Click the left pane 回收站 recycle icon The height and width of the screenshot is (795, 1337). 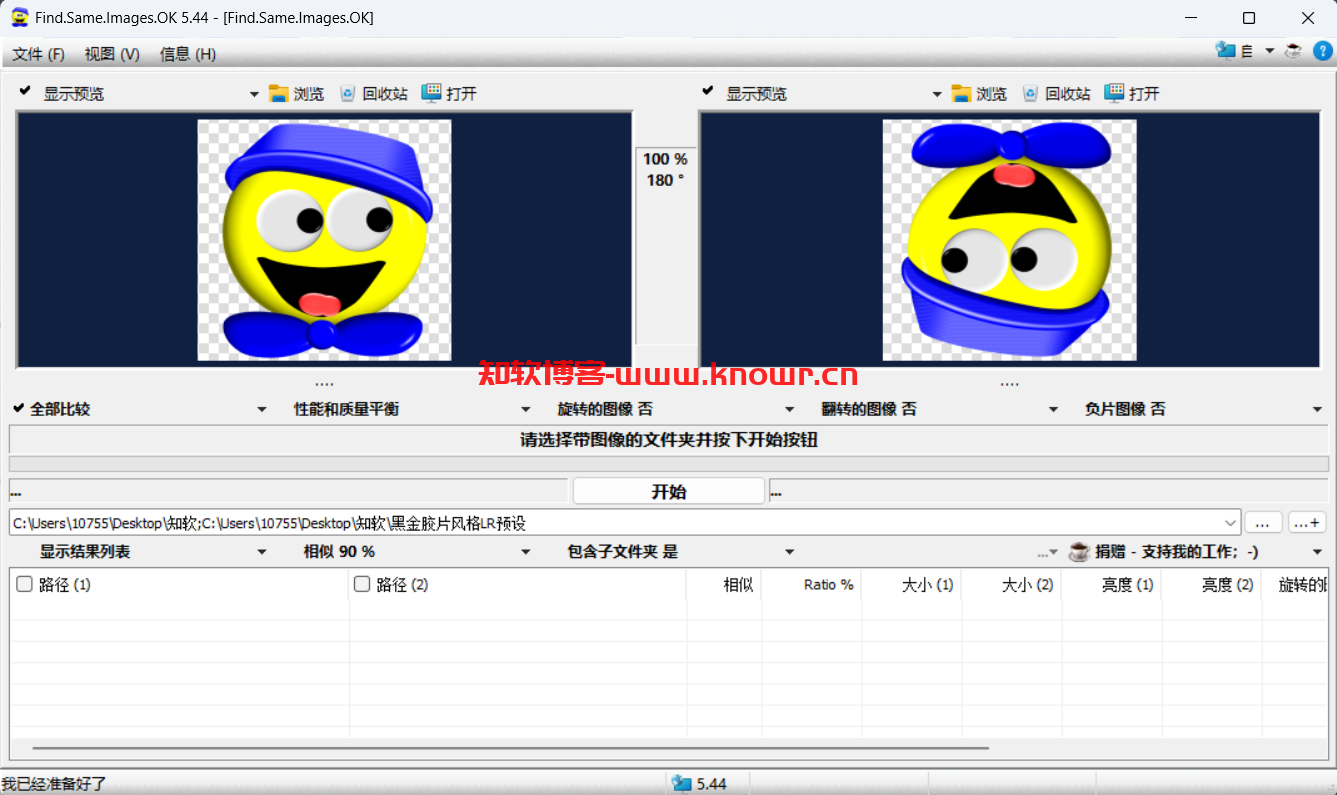click(348, 93)
